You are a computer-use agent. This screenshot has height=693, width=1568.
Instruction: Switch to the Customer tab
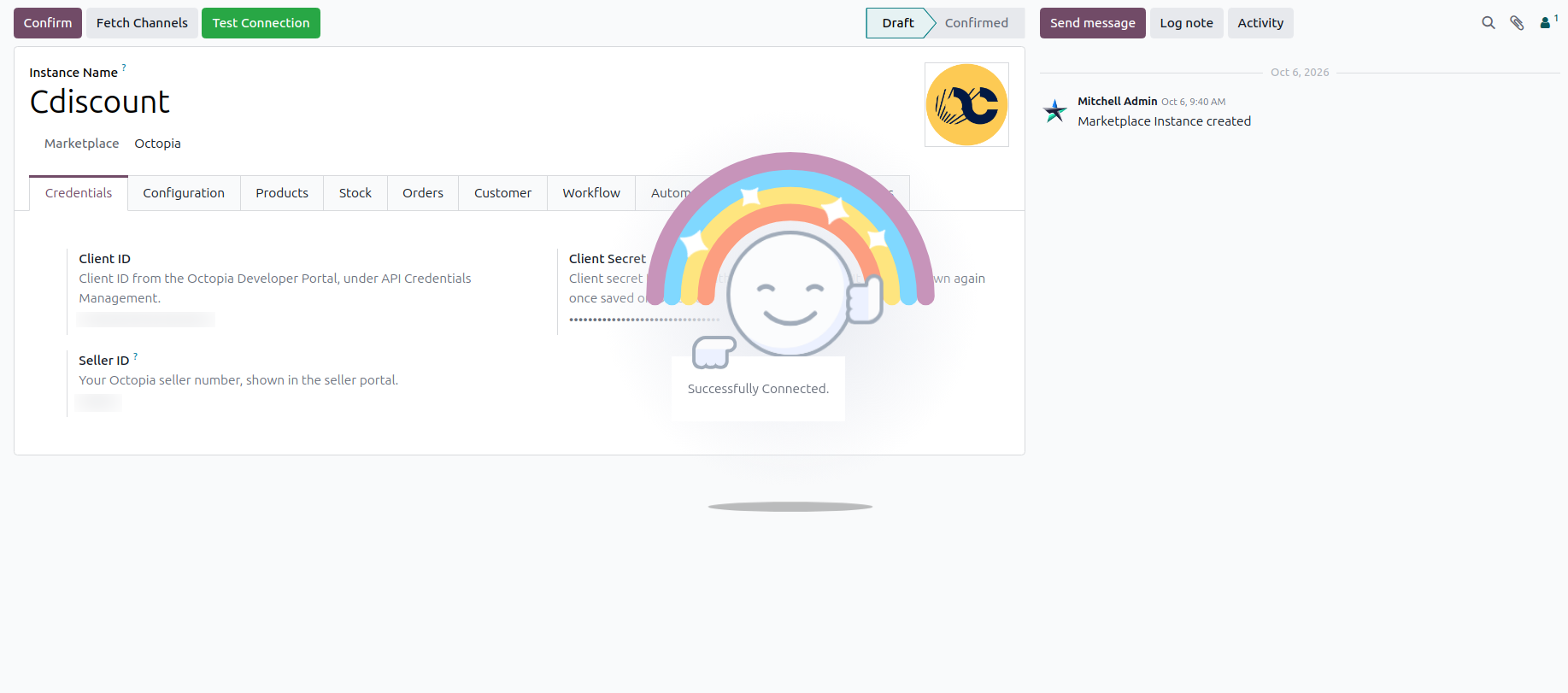(502, 193)
